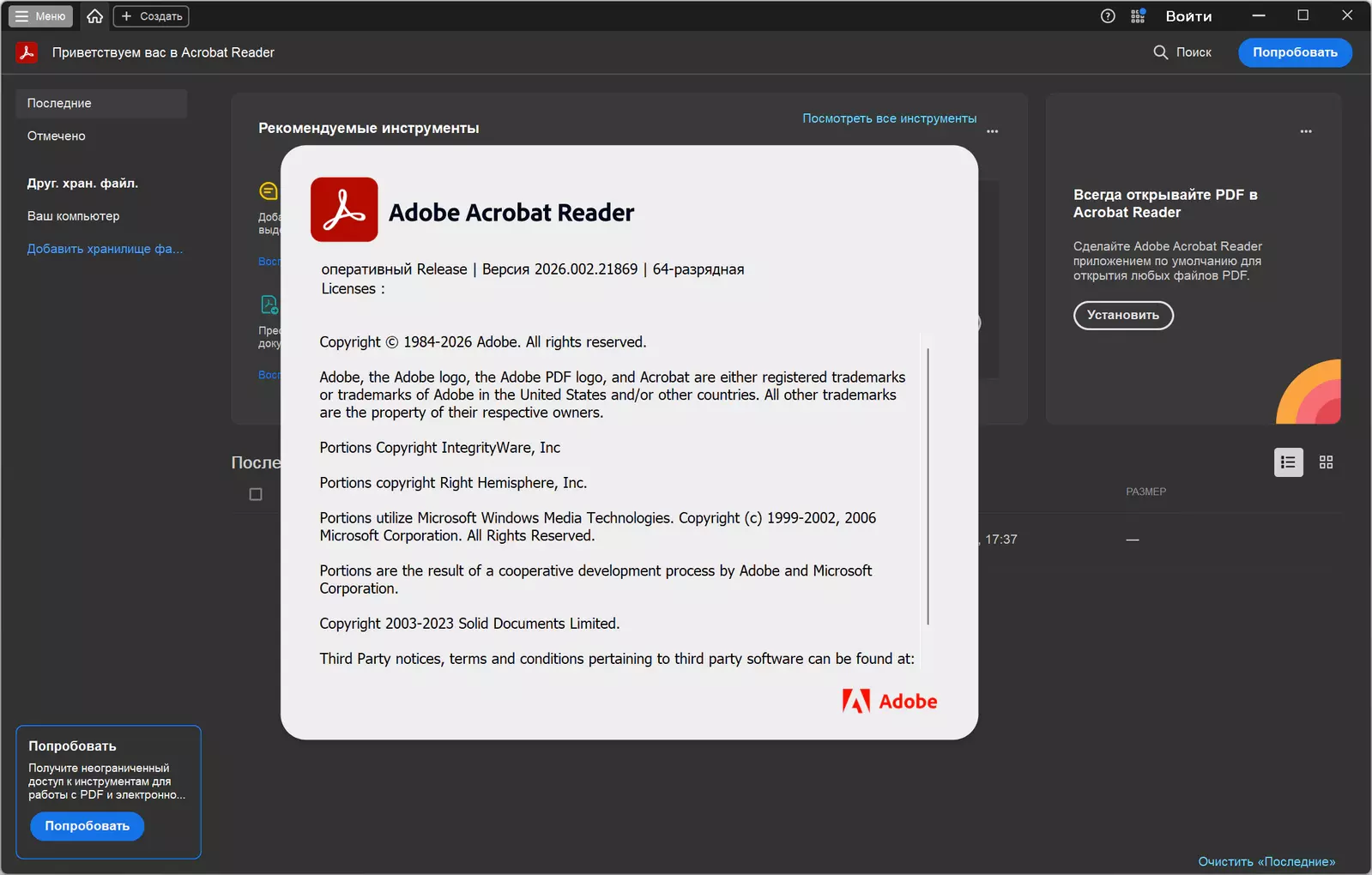Click the comment tool icon behind dialog
The image size is (1372, 875).
269,190
